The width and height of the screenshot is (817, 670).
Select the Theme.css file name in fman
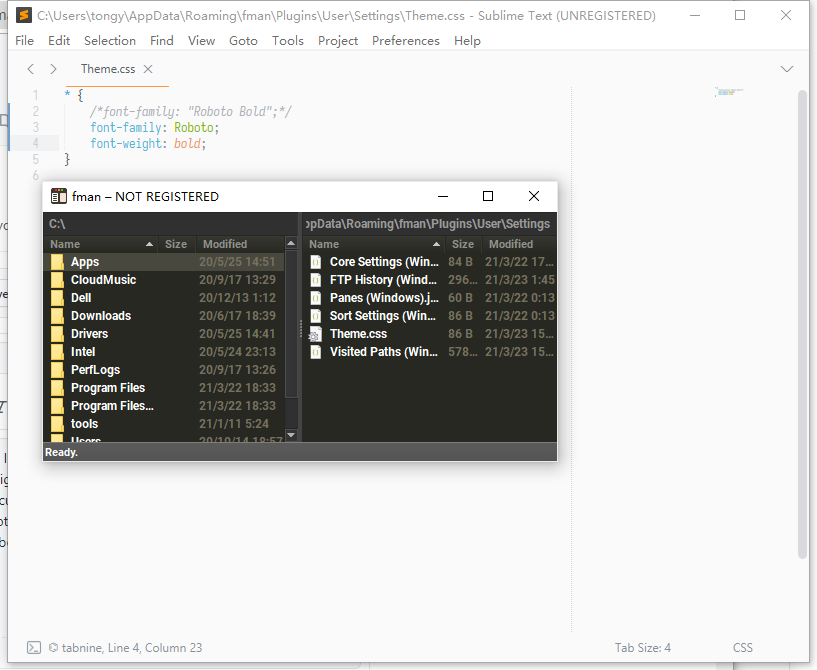pyautogui.click(x=358, y=334)
